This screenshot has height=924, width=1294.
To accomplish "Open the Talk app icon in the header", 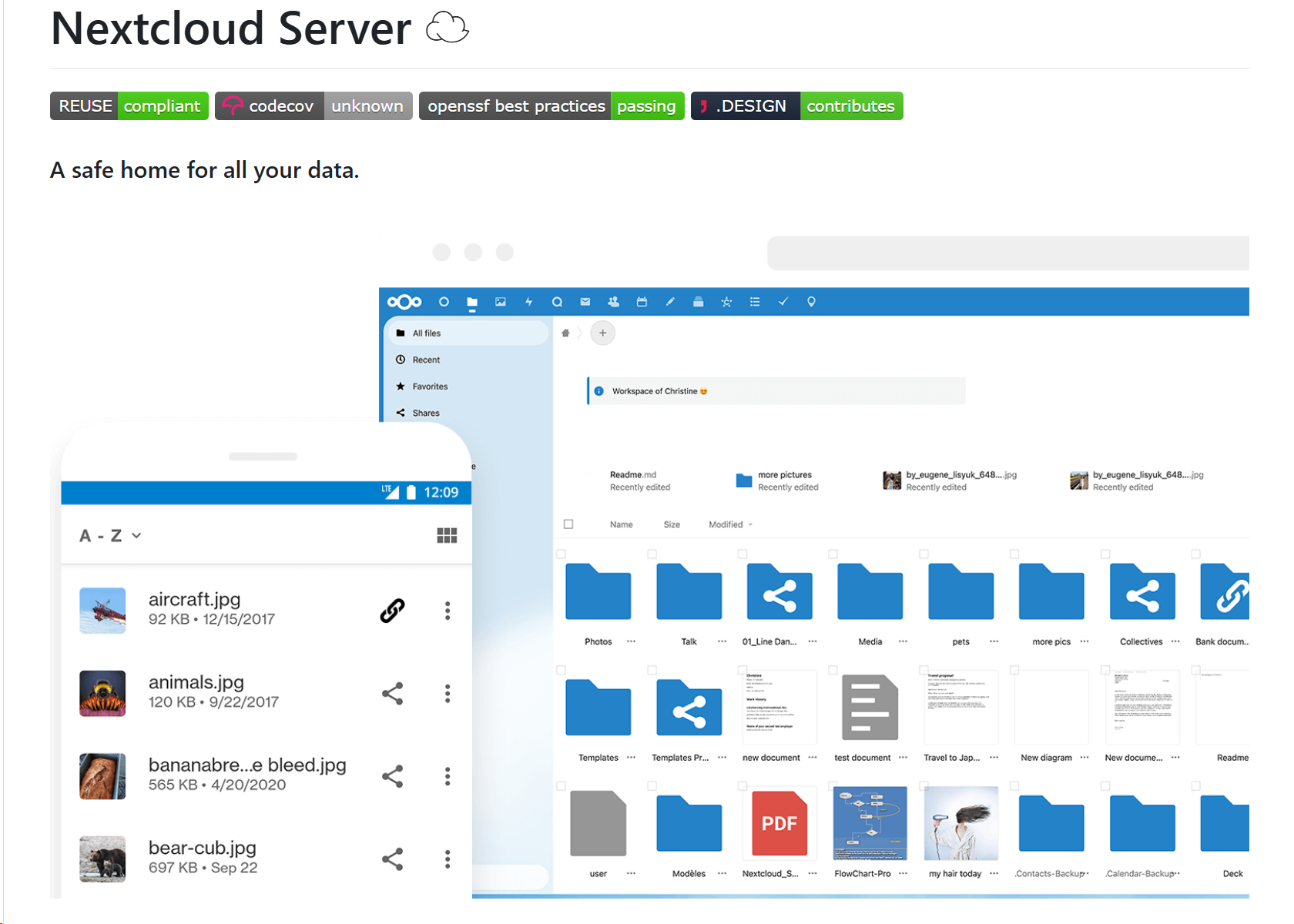I will pos(557,302).
